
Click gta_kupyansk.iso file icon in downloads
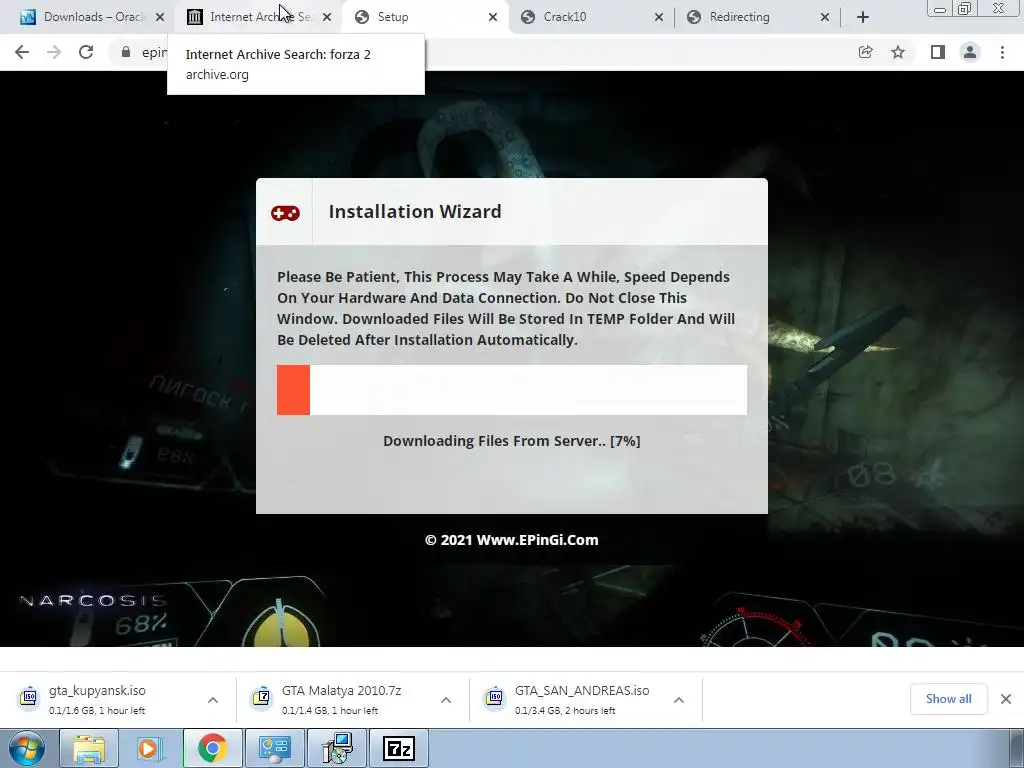tap(29, 697)
